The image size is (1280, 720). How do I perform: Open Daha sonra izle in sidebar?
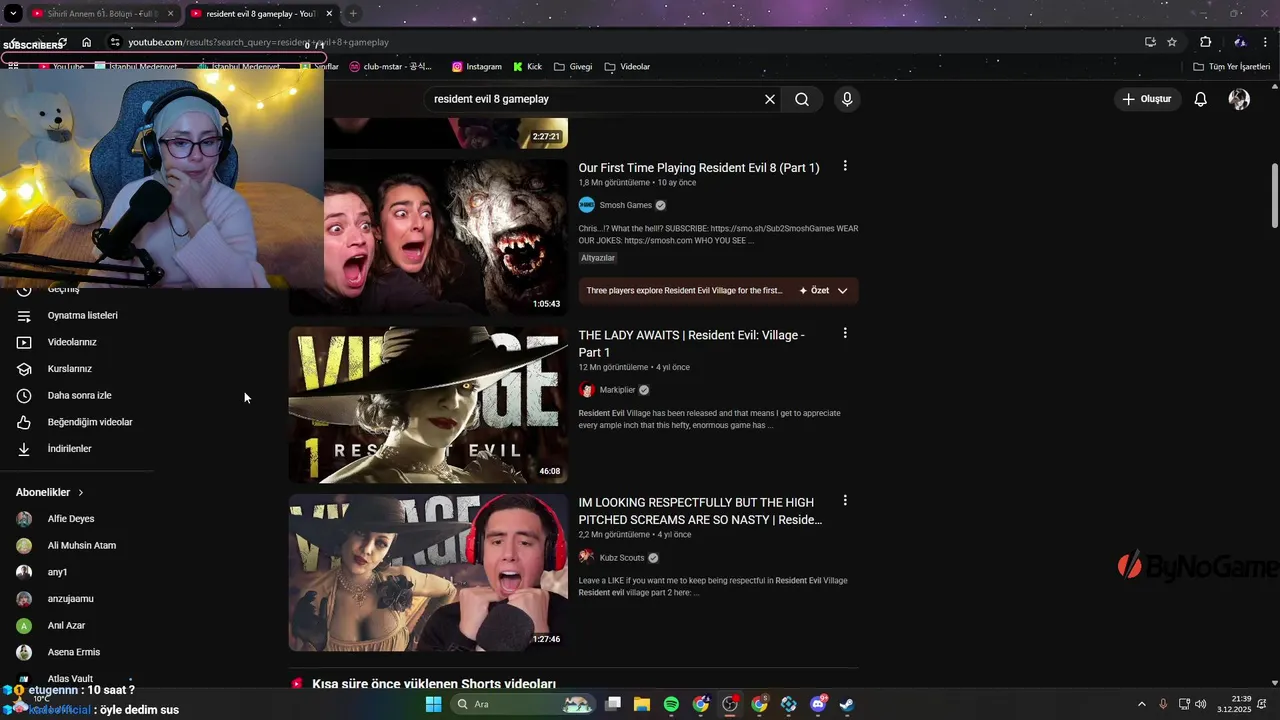pyautogui.click(x=78, y=395)
